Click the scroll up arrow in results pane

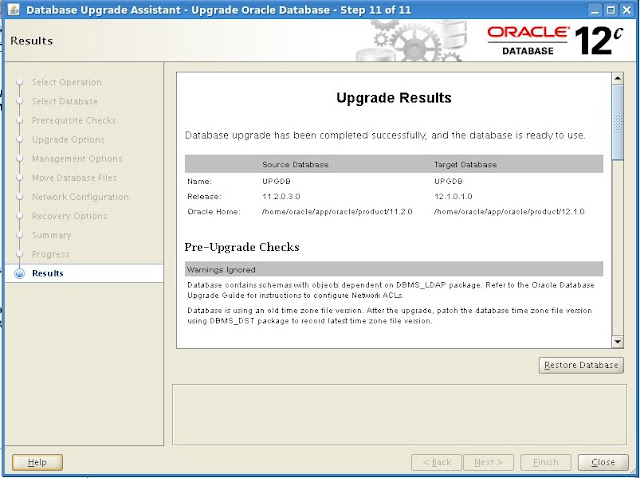click(x=618, y=78)
